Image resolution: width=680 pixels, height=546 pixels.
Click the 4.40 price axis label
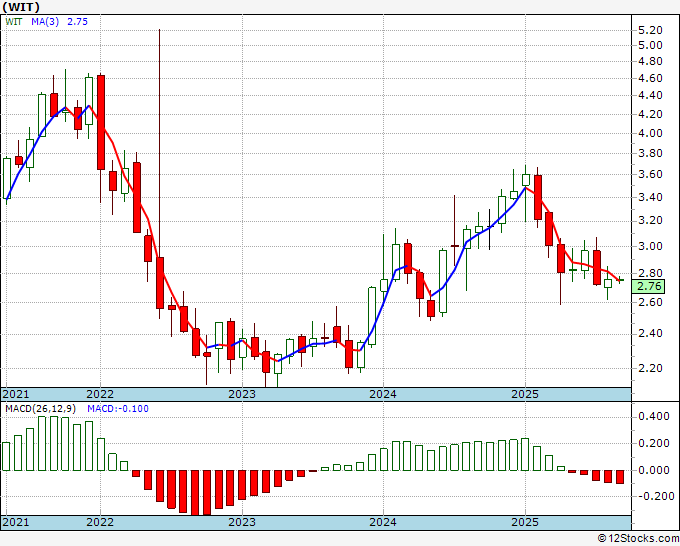point(651,95)
